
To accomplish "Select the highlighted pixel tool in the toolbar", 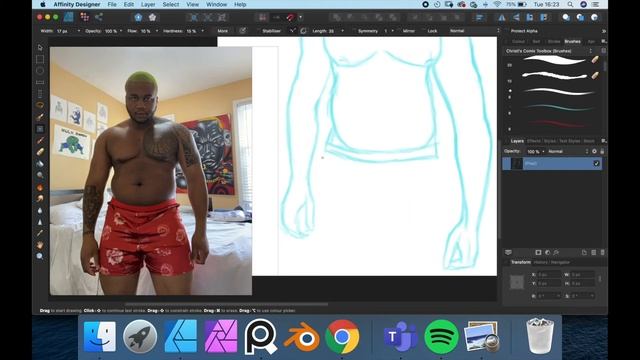I will tap(40, 129).
